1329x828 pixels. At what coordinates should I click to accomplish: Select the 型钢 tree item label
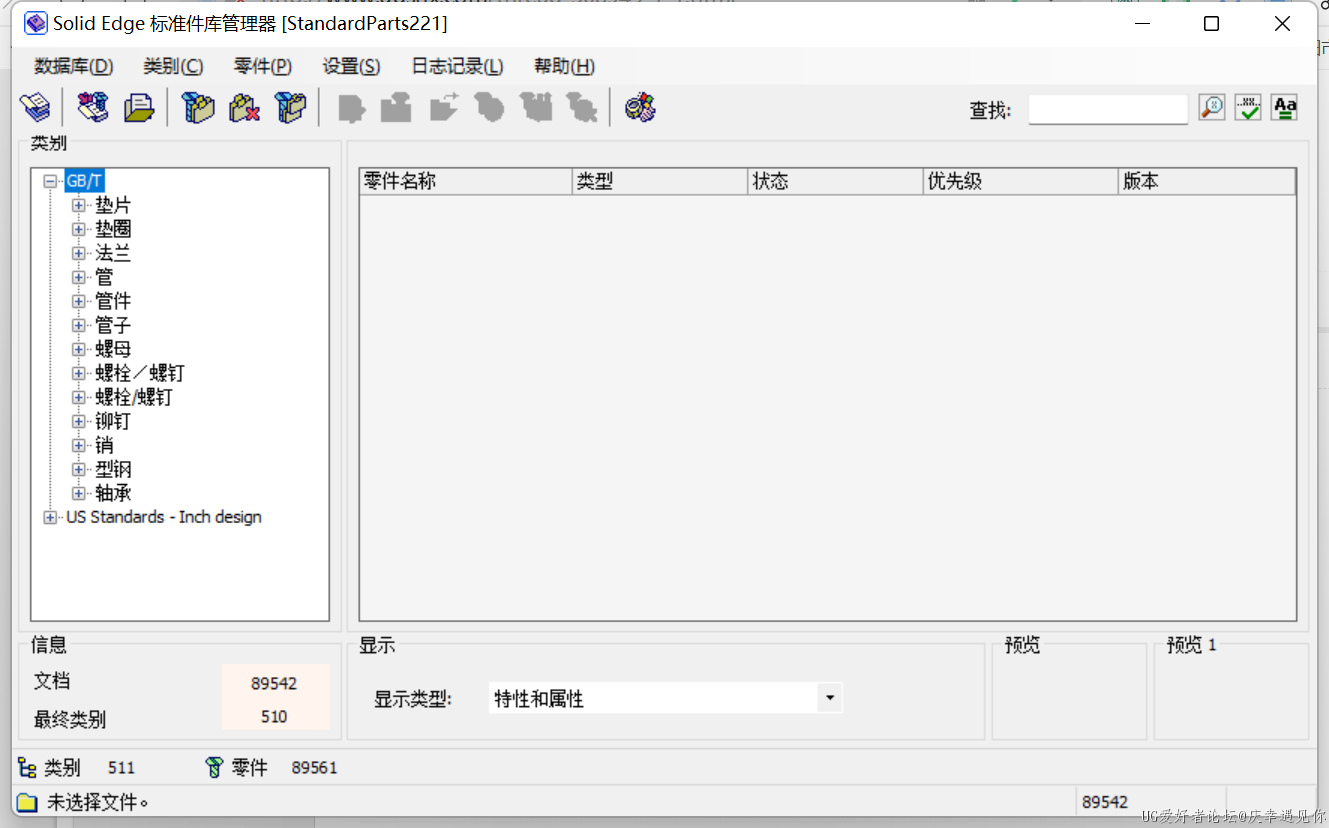pos(113,470)
